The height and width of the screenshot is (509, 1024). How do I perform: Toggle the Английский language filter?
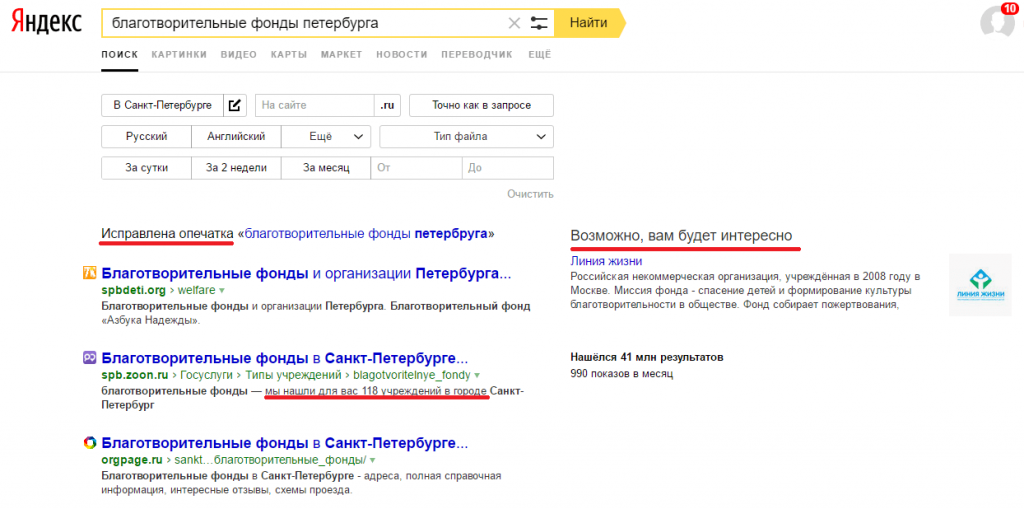(236, 137)
